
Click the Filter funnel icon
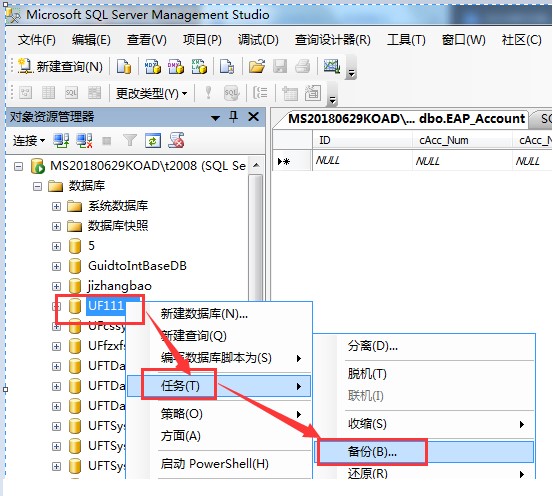point(130,141)
